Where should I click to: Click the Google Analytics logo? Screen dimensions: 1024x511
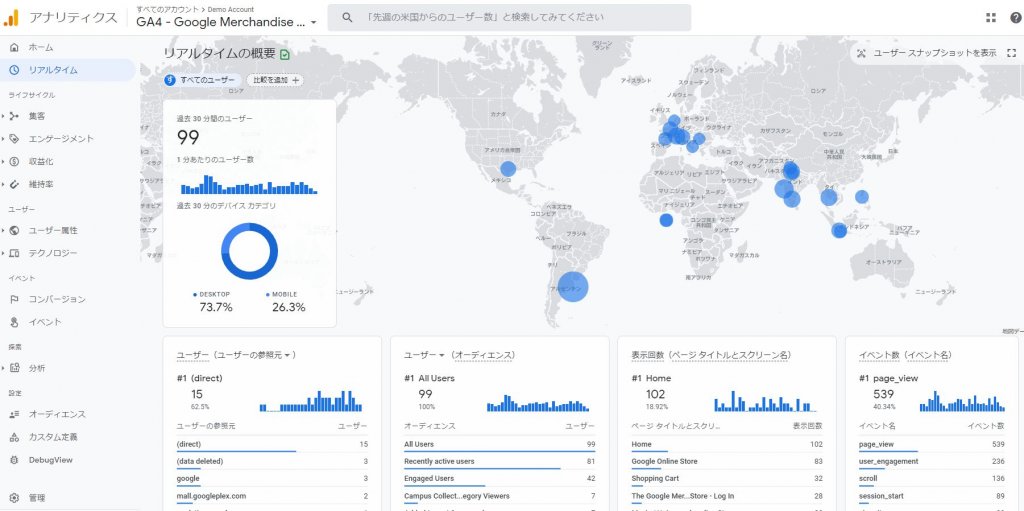[11, 18]
